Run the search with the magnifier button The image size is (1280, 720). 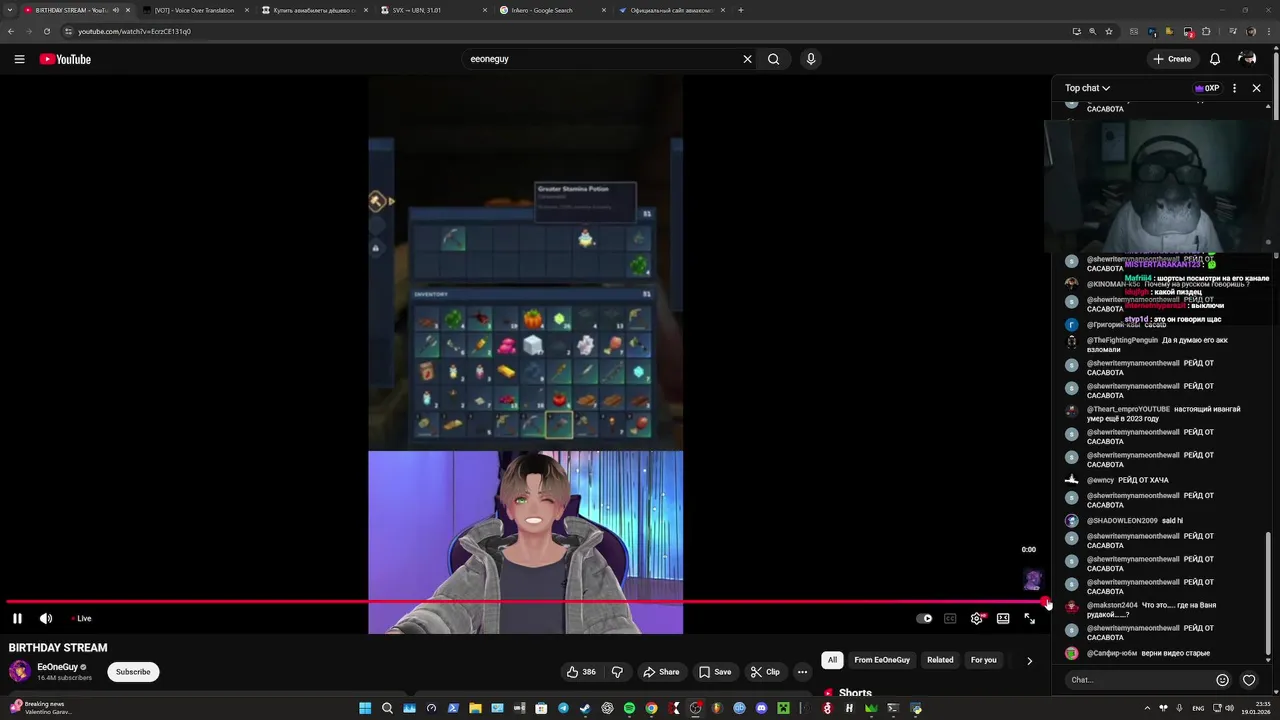point(773,59)
